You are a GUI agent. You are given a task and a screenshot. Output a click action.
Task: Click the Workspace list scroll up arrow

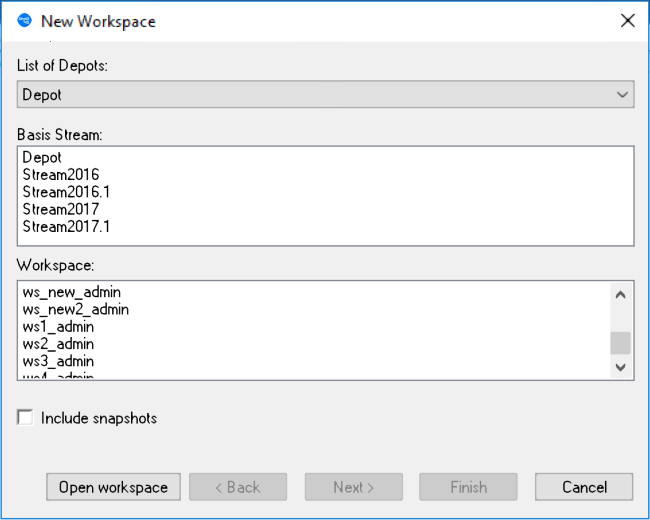tap(621, 294)
